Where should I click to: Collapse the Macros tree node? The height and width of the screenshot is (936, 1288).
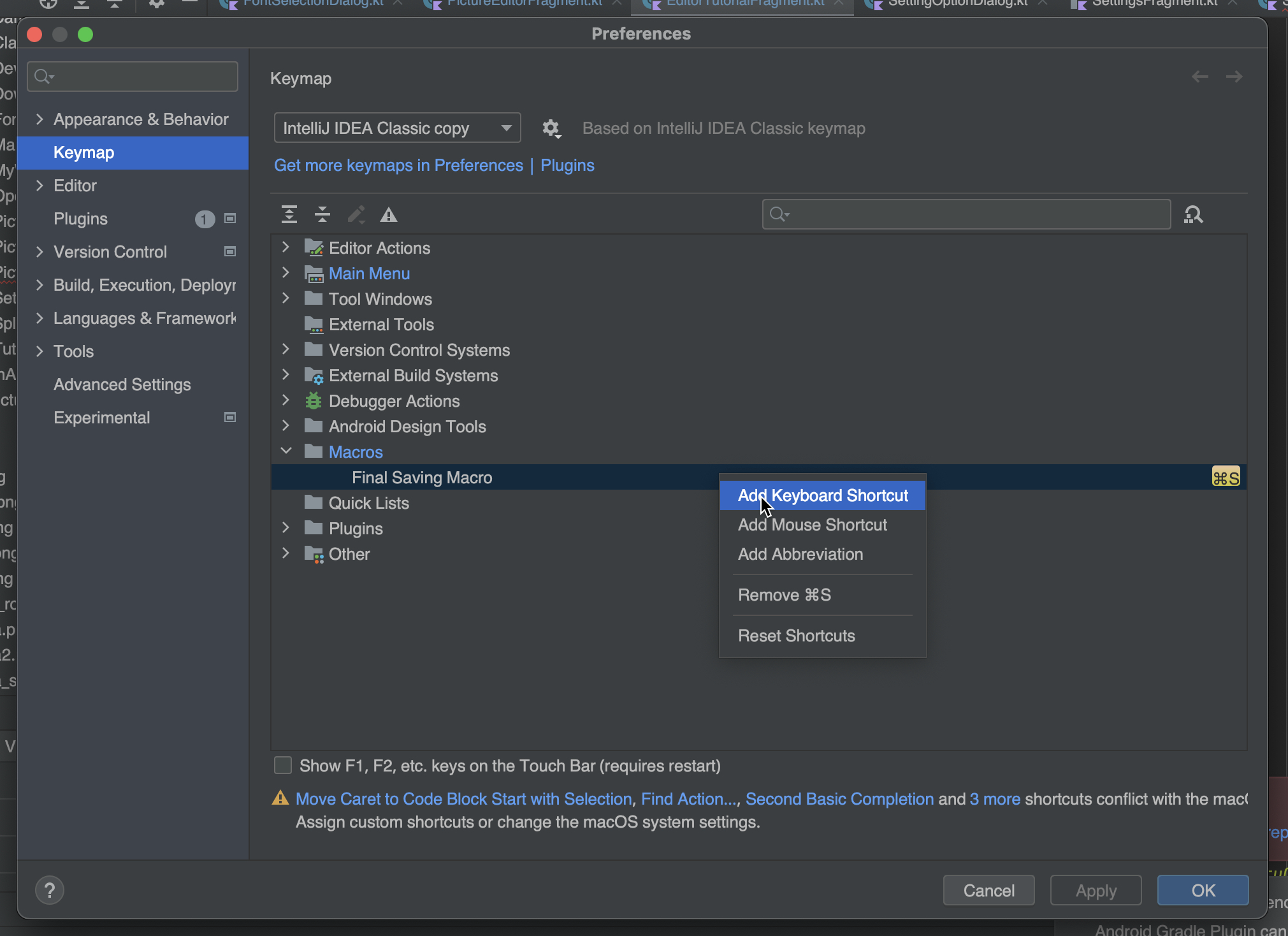tap(286, 451)
